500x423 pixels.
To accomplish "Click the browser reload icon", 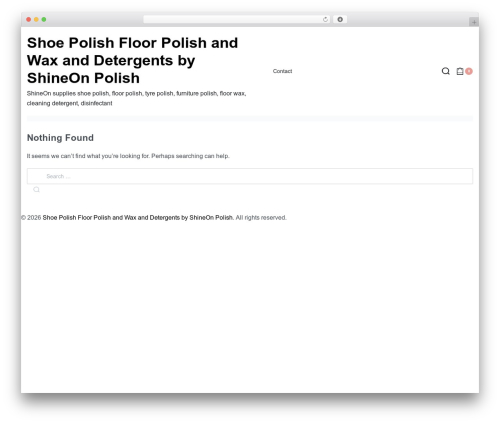I will click(x=325, y=20).
